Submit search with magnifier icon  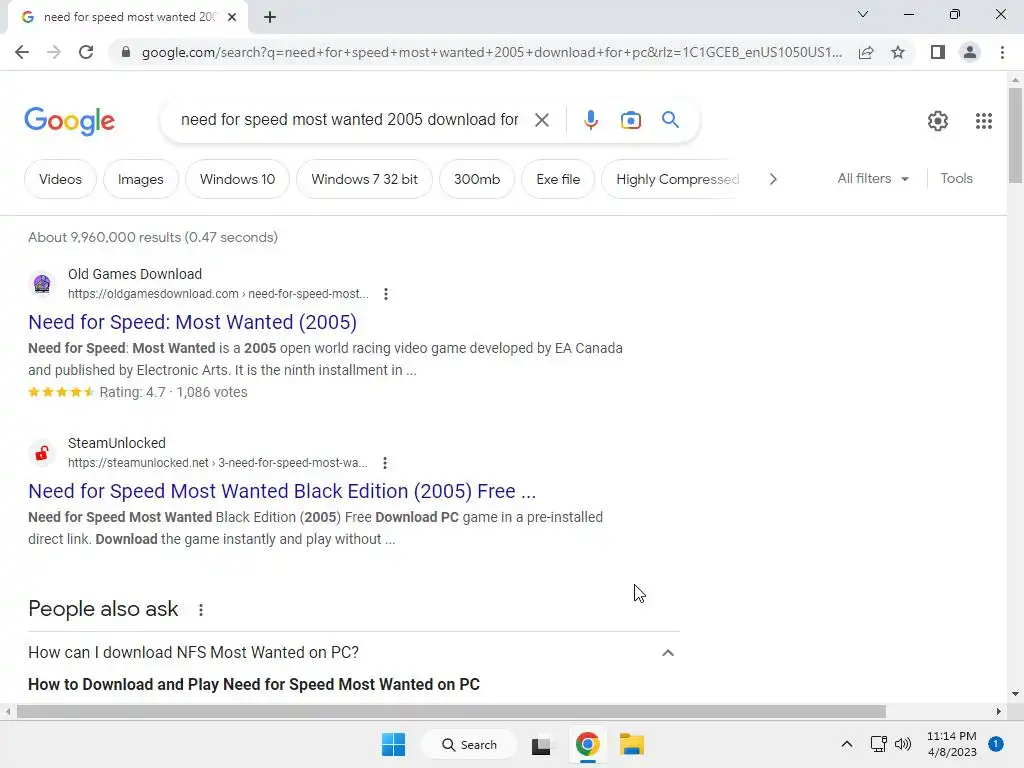point(670,120)
